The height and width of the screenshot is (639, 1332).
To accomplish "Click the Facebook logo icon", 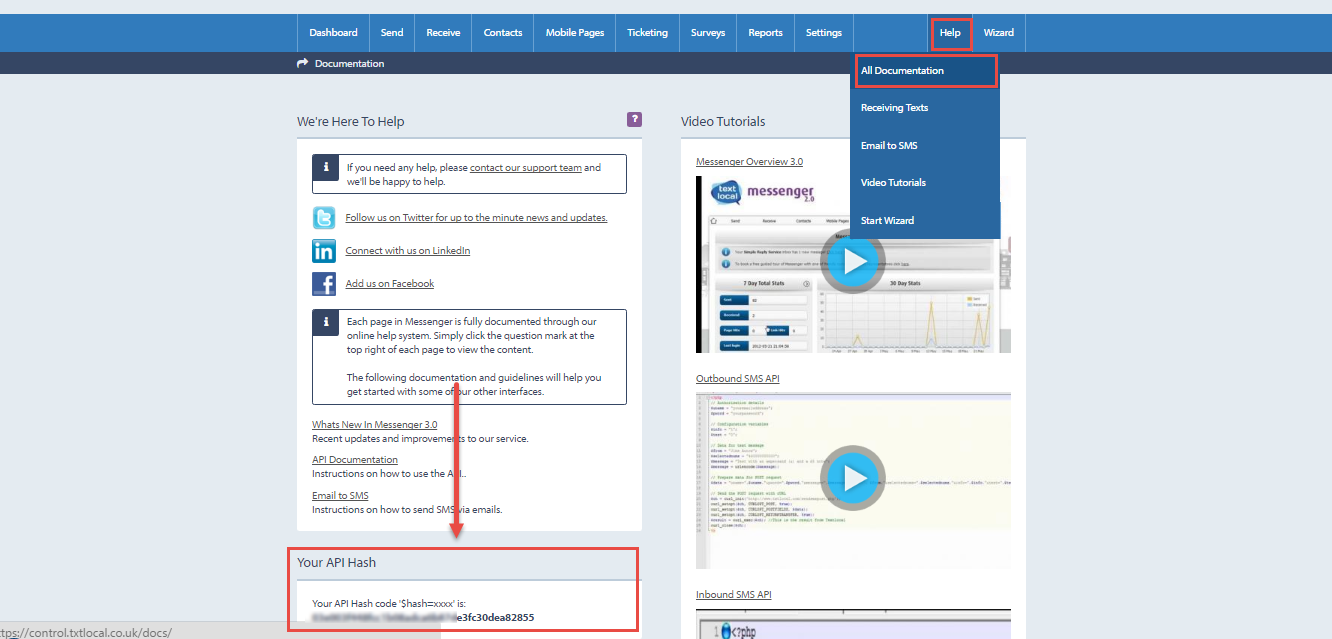I will [324, 284].
